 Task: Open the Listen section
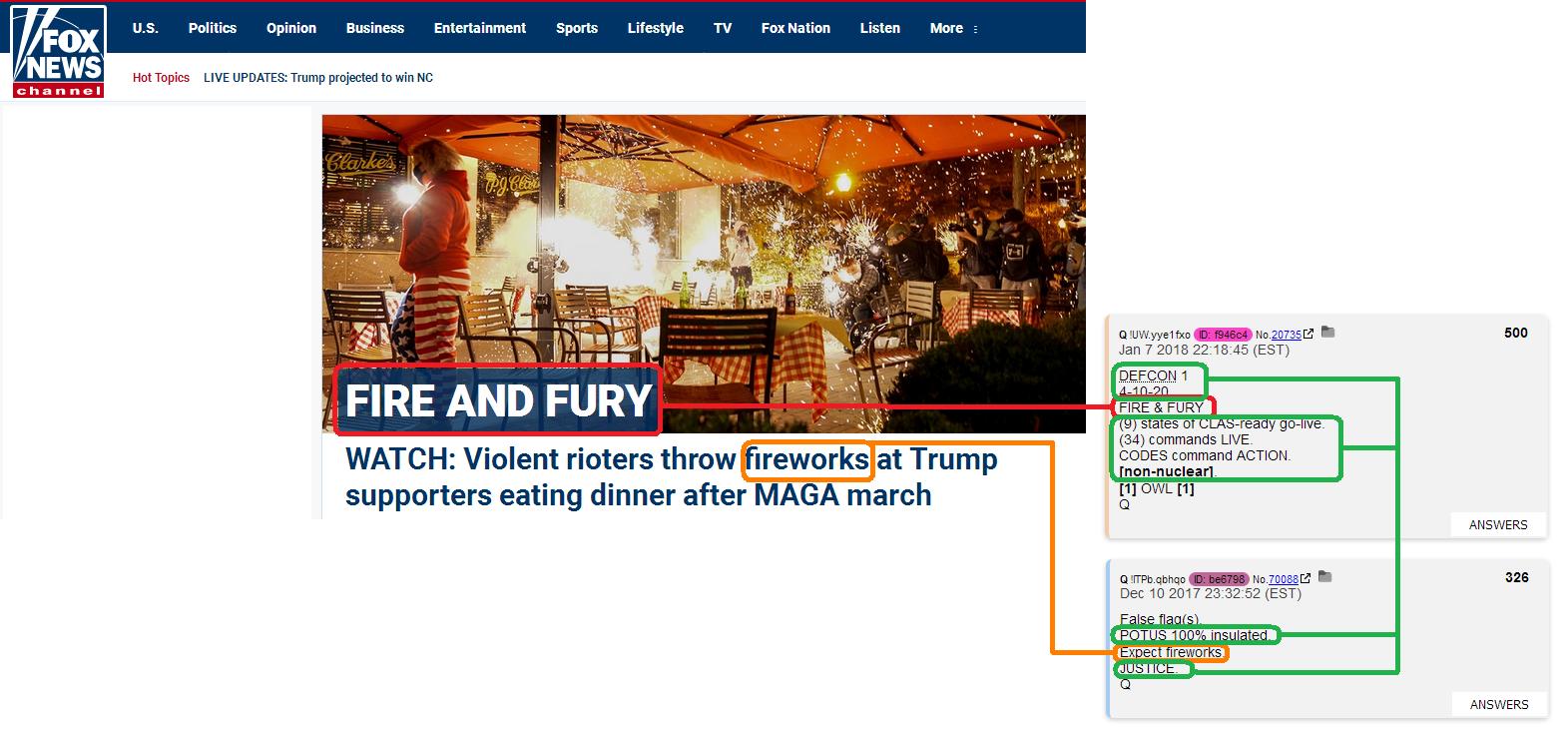[x=880, y=28]
